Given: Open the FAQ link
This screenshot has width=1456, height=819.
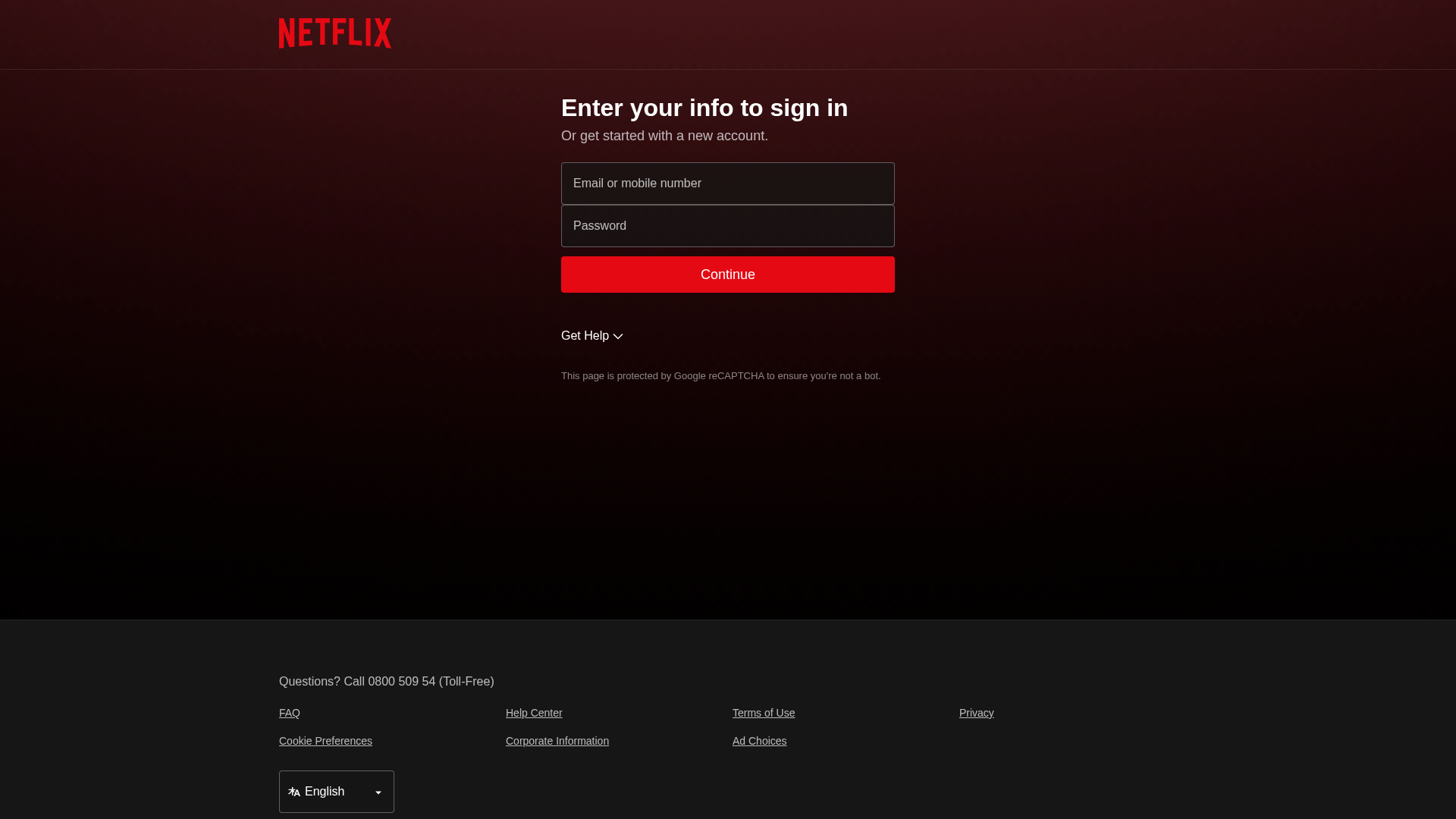Looking at the screenshot, I should [x=290, y=713].
